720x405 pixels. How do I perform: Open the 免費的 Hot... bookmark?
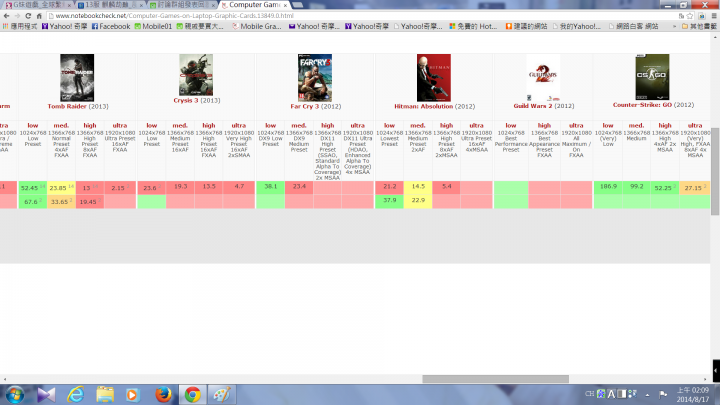click(473, 27)
